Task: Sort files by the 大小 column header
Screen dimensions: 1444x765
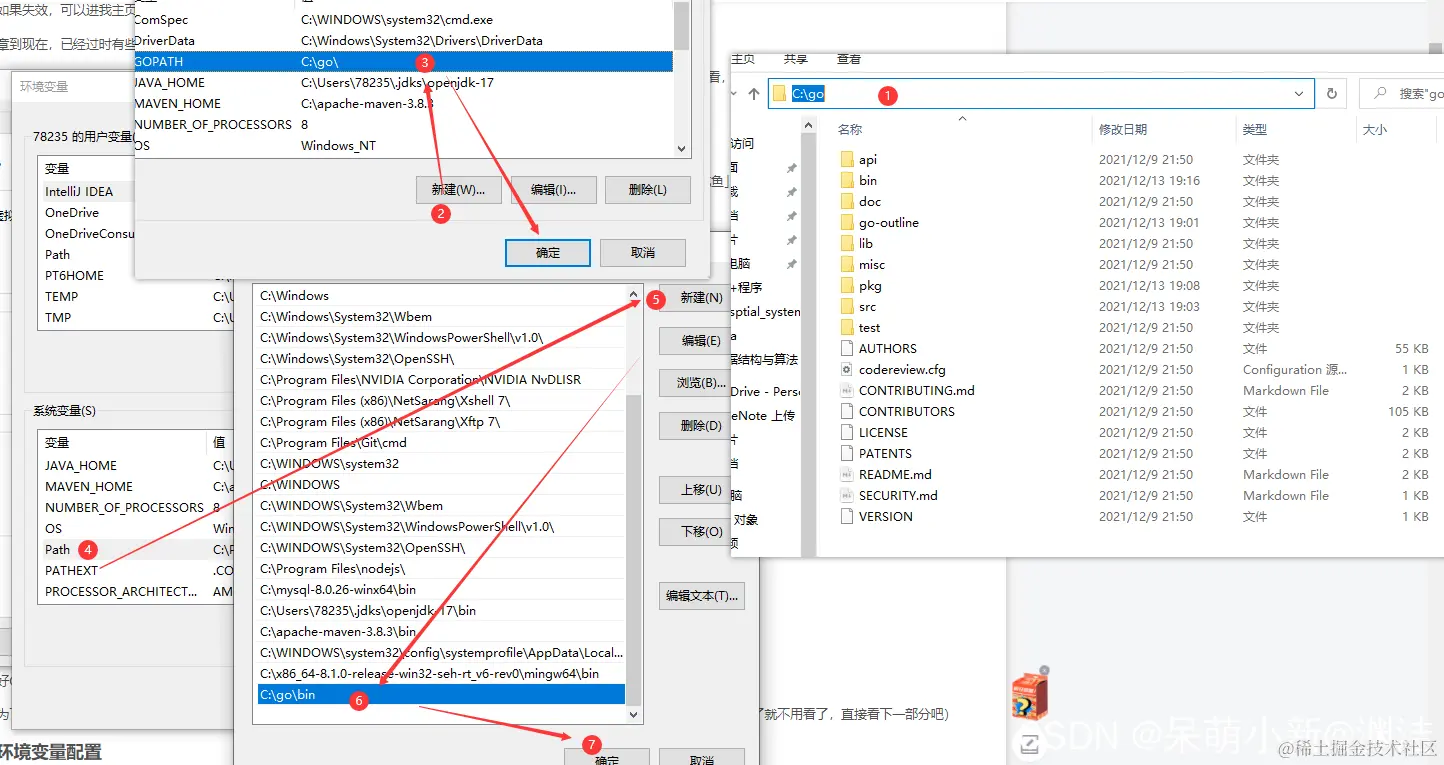Action: coord(1375,130)
